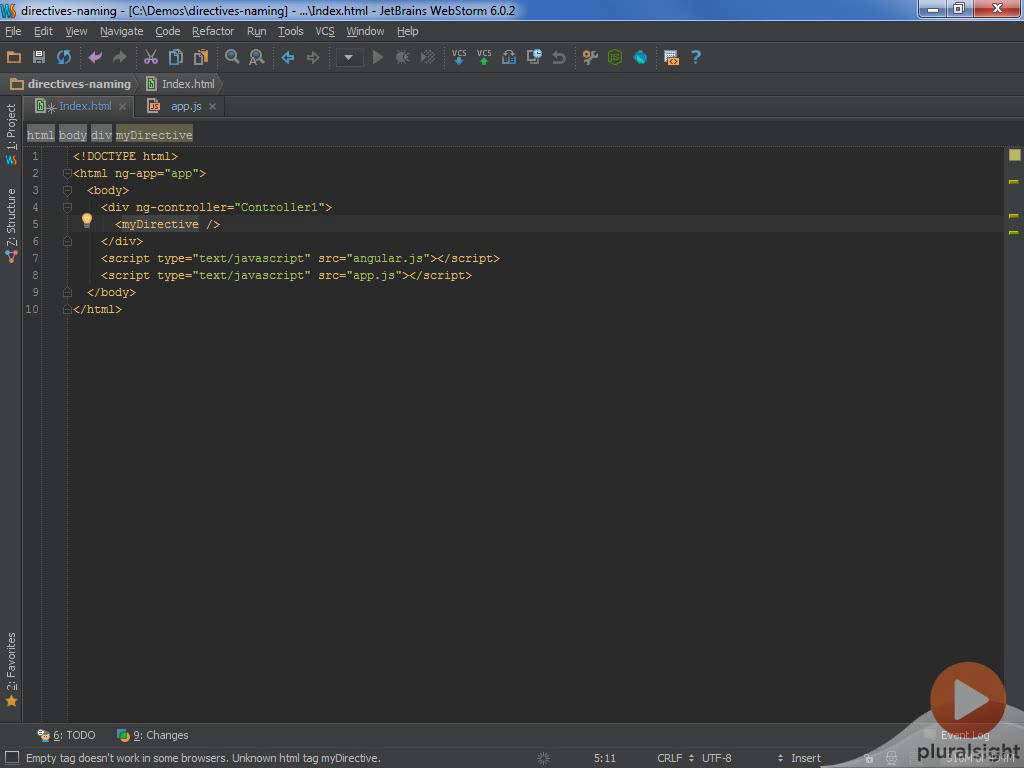The width and height of the screenshot is (1024, 768).
Task: Toggle the Insert mode status indicator
Action: pyautogui.click(x=806, y=758)
